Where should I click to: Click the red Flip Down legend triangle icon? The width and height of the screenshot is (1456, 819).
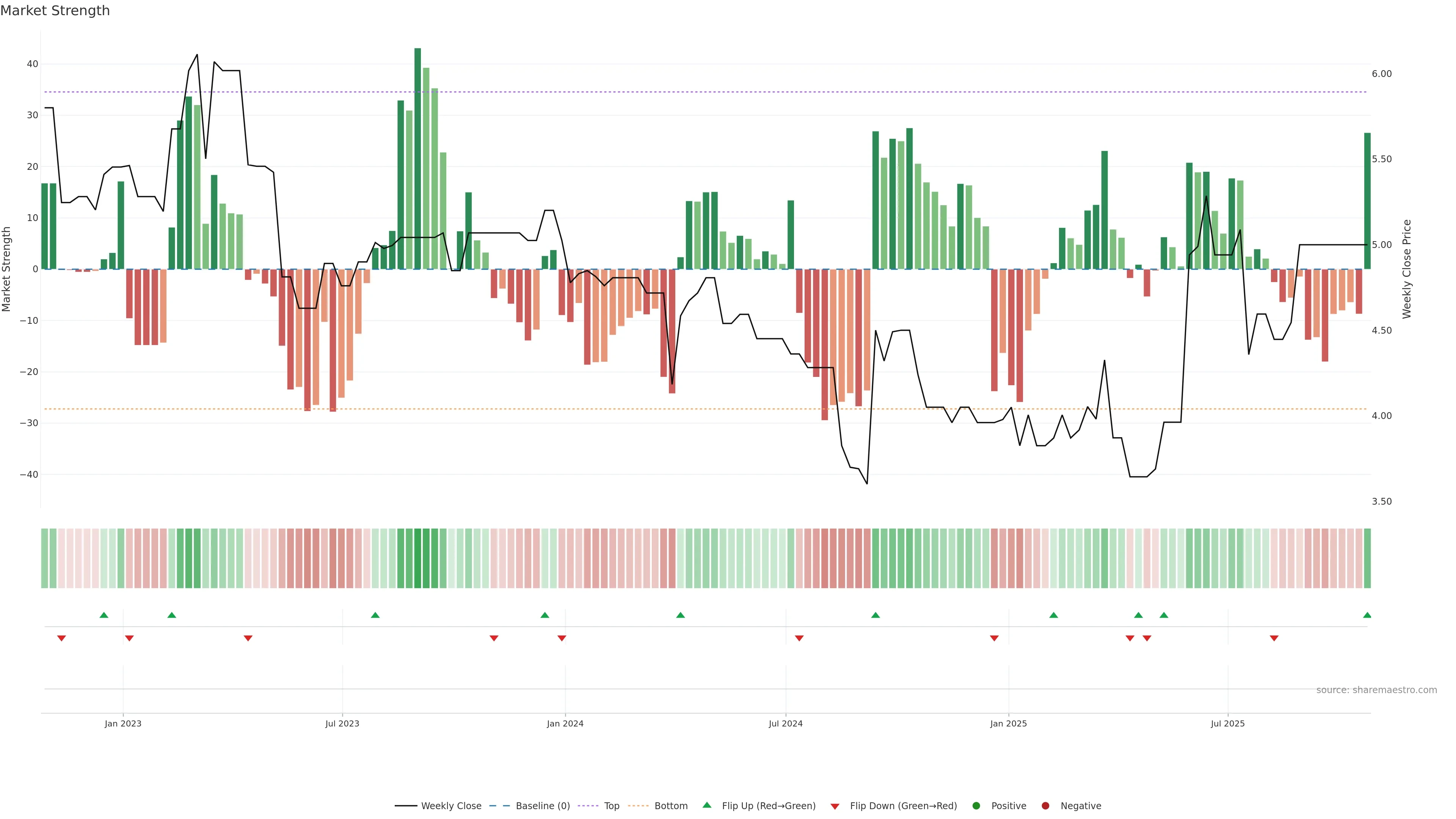pyautogui.click(x=835, y=806)
